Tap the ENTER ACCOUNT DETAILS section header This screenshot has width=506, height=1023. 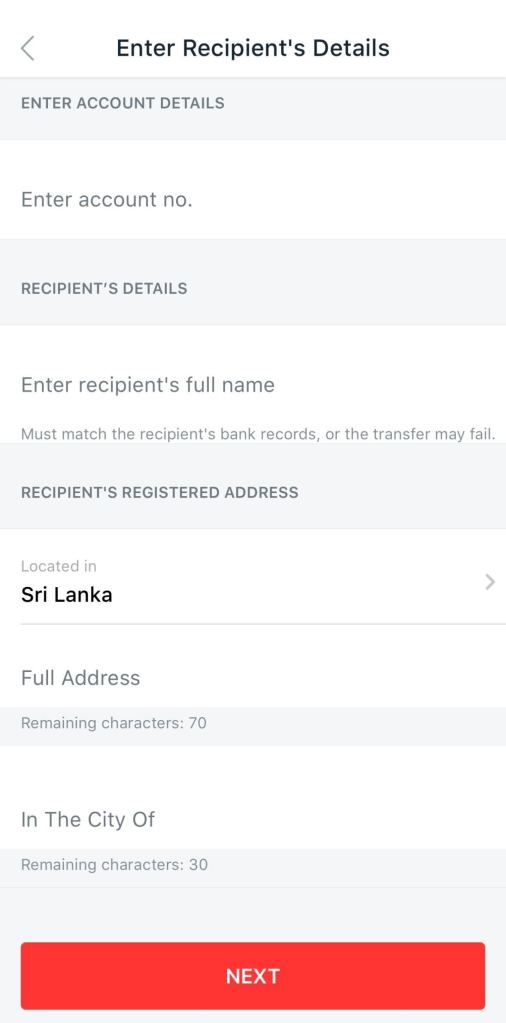coord(123,103)
